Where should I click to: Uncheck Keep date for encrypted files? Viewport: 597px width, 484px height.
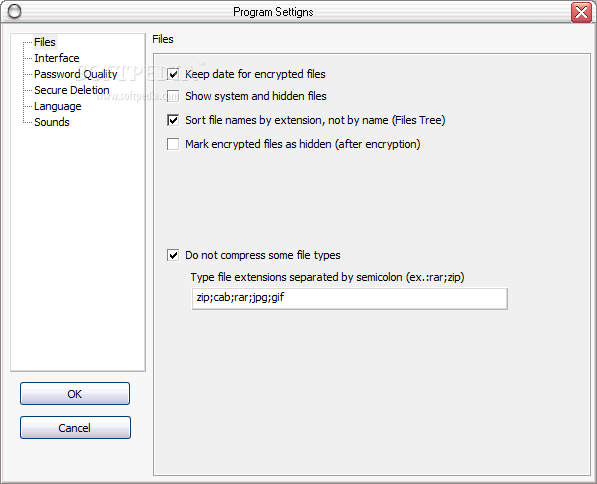pyautogui.click(x=173, y=74)
